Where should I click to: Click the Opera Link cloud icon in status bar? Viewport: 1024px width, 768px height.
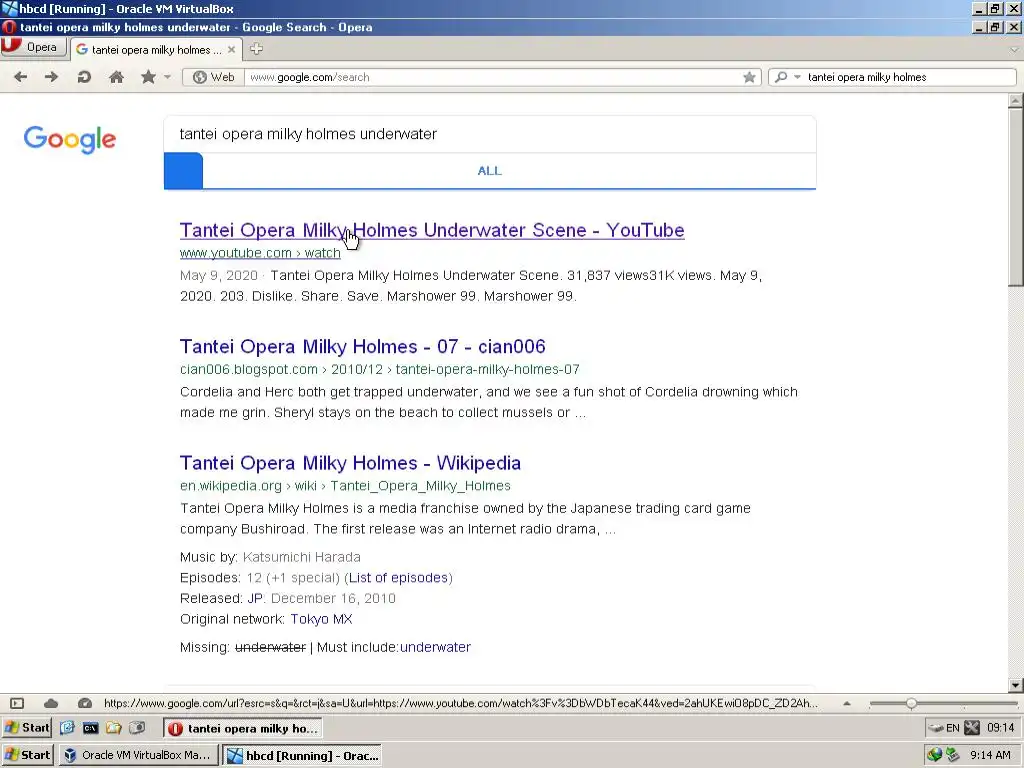51,703
